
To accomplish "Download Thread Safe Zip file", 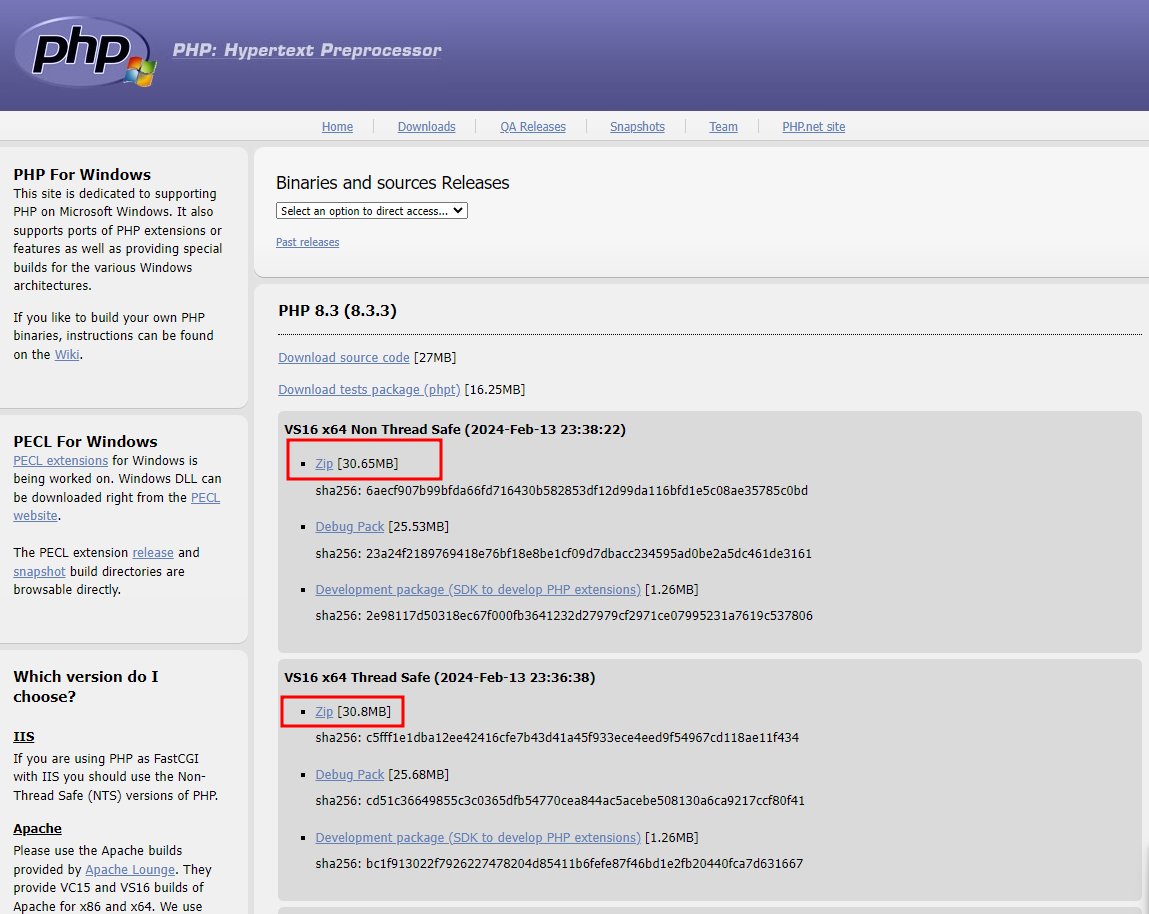I will click(x=324, y=712).
